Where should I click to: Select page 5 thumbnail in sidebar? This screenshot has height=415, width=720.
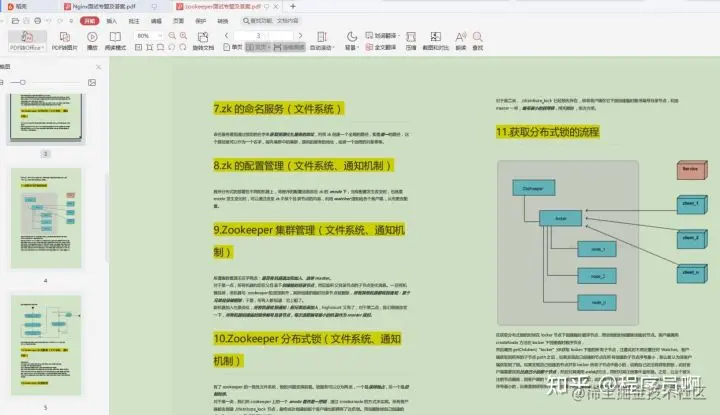pos(46,345)
